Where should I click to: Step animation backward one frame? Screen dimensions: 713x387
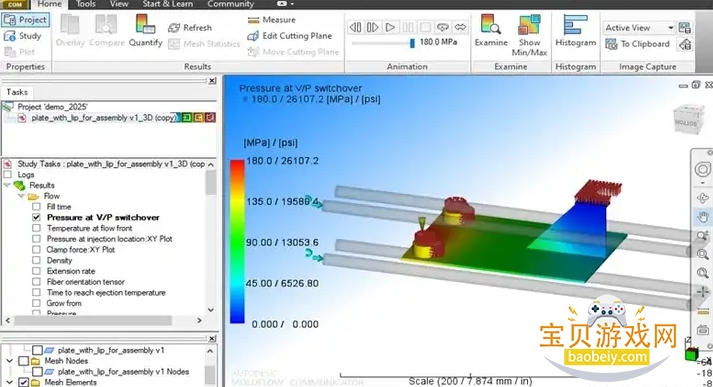click(x=355, y=28)
